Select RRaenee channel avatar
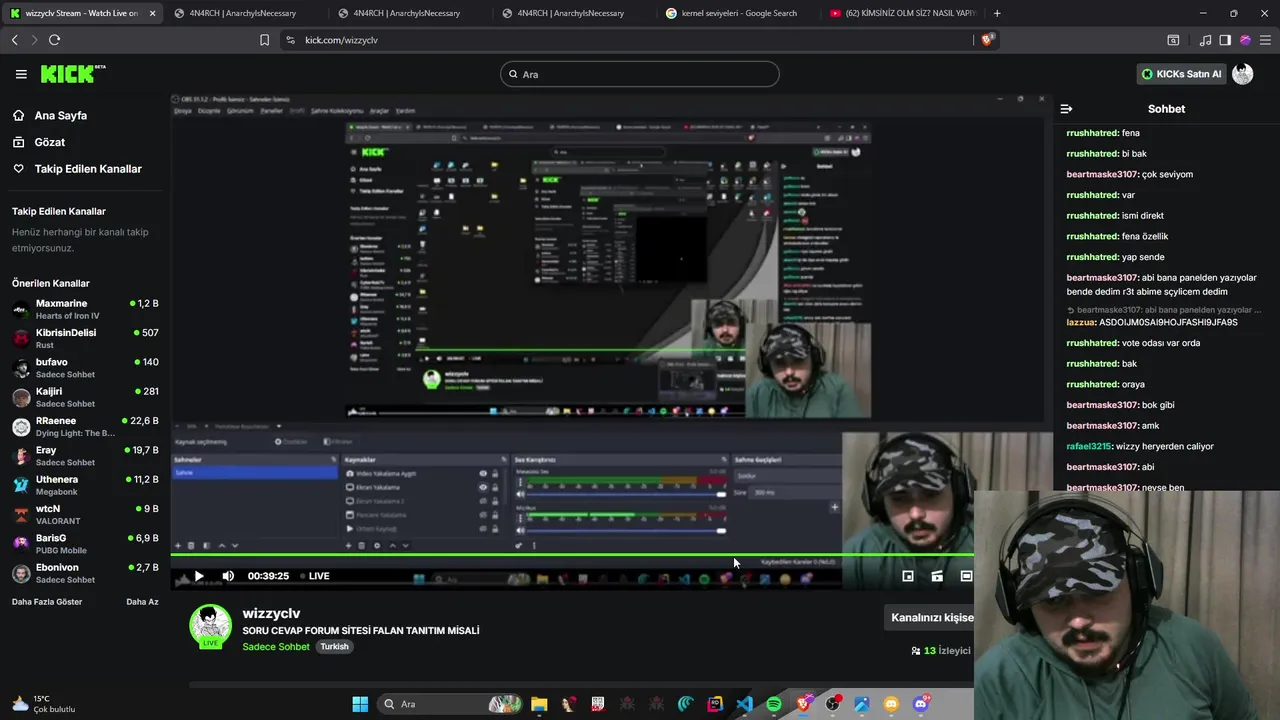 point(21,427)
